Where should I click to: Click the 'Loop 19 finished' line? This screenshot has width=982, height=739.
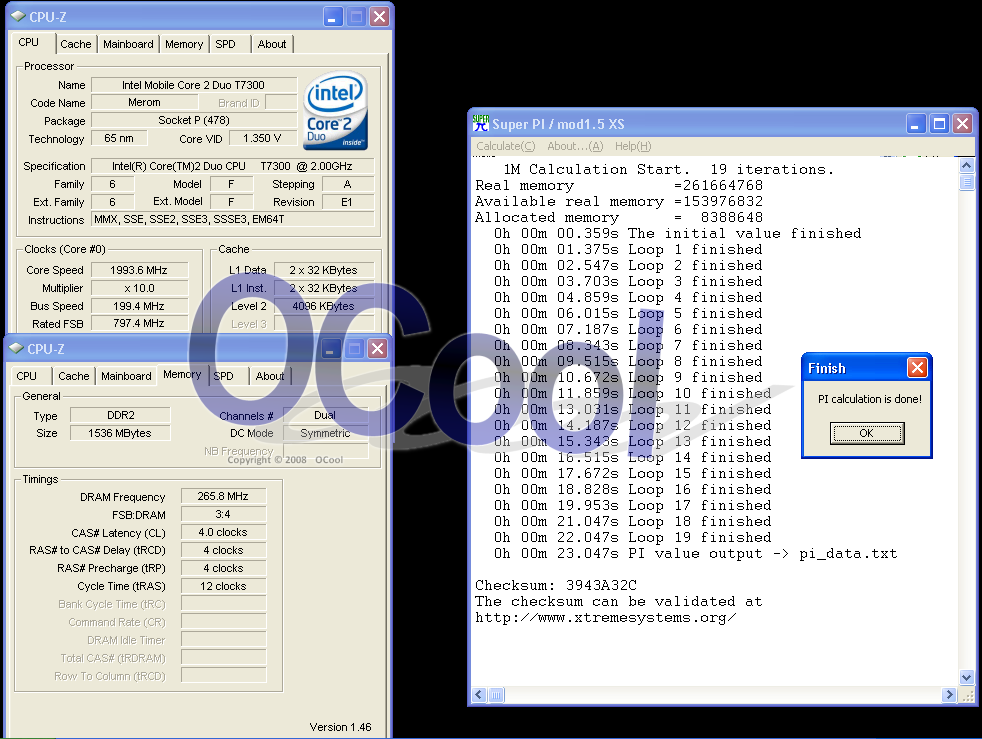(633, 537)
